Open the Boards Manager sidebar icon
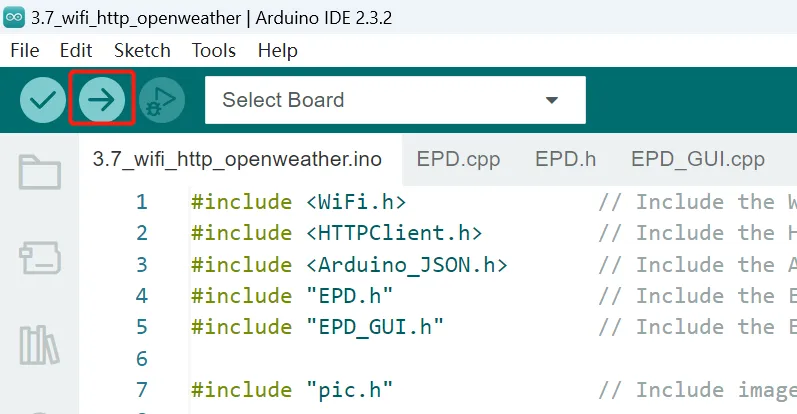 (40, 258)
